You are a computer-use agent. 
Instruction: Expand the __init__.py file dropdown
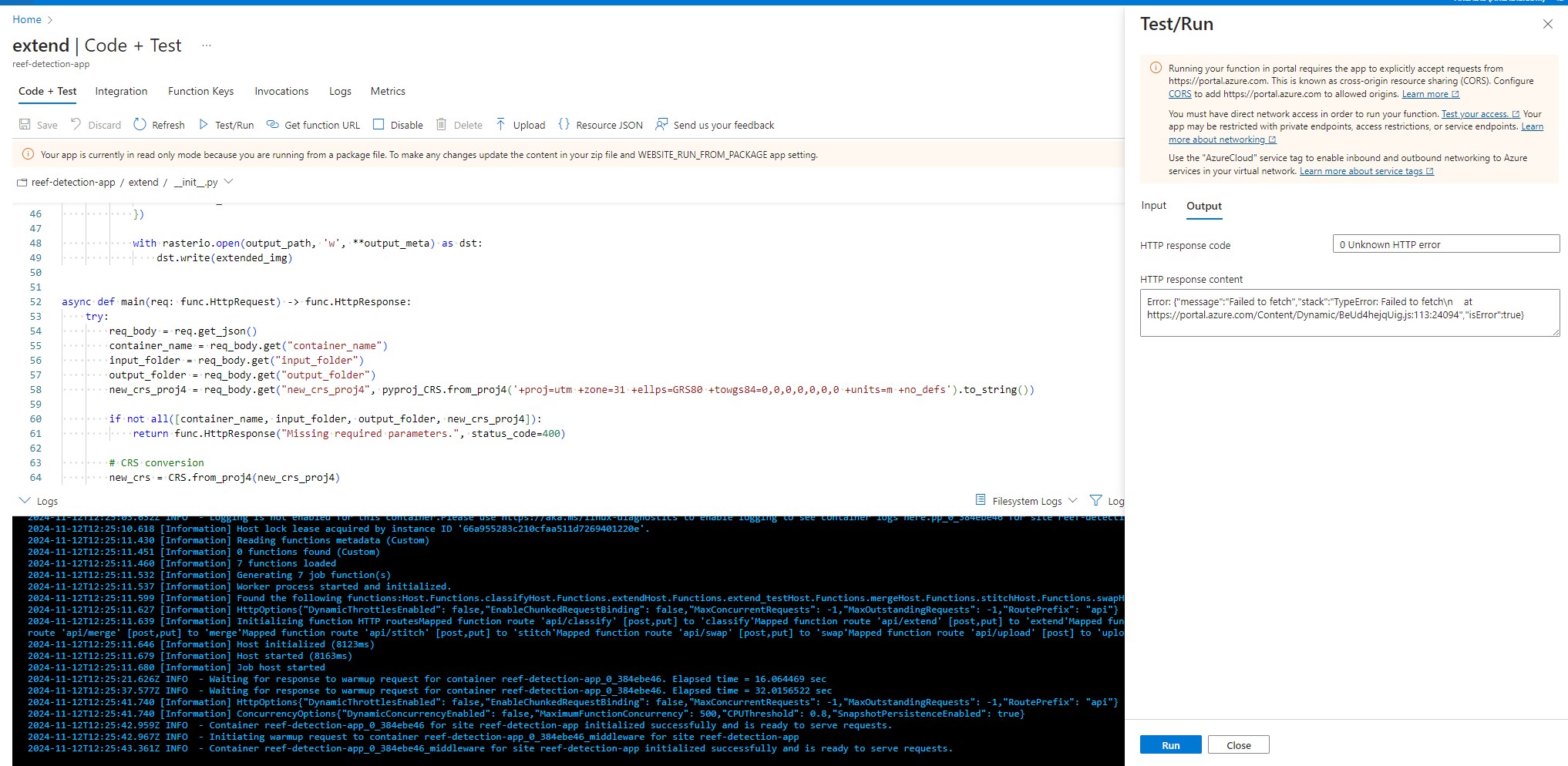(228, 182)
